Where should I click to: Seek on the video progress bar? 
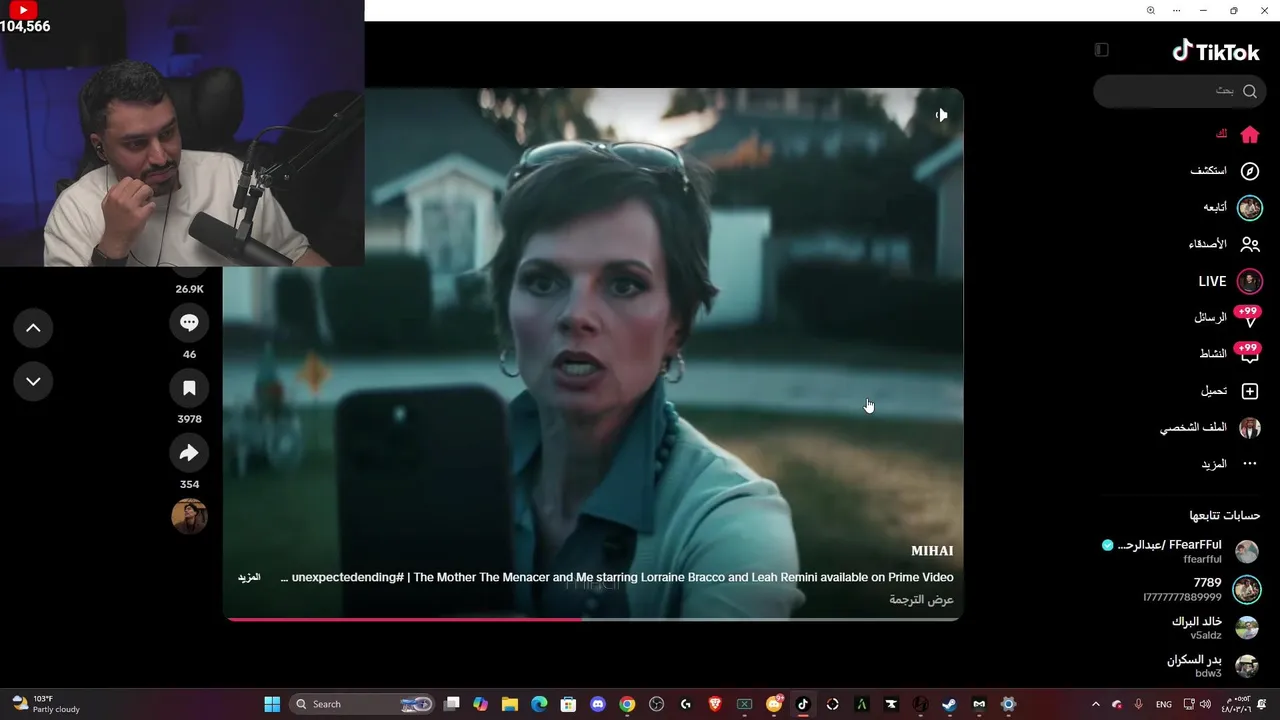592,619
